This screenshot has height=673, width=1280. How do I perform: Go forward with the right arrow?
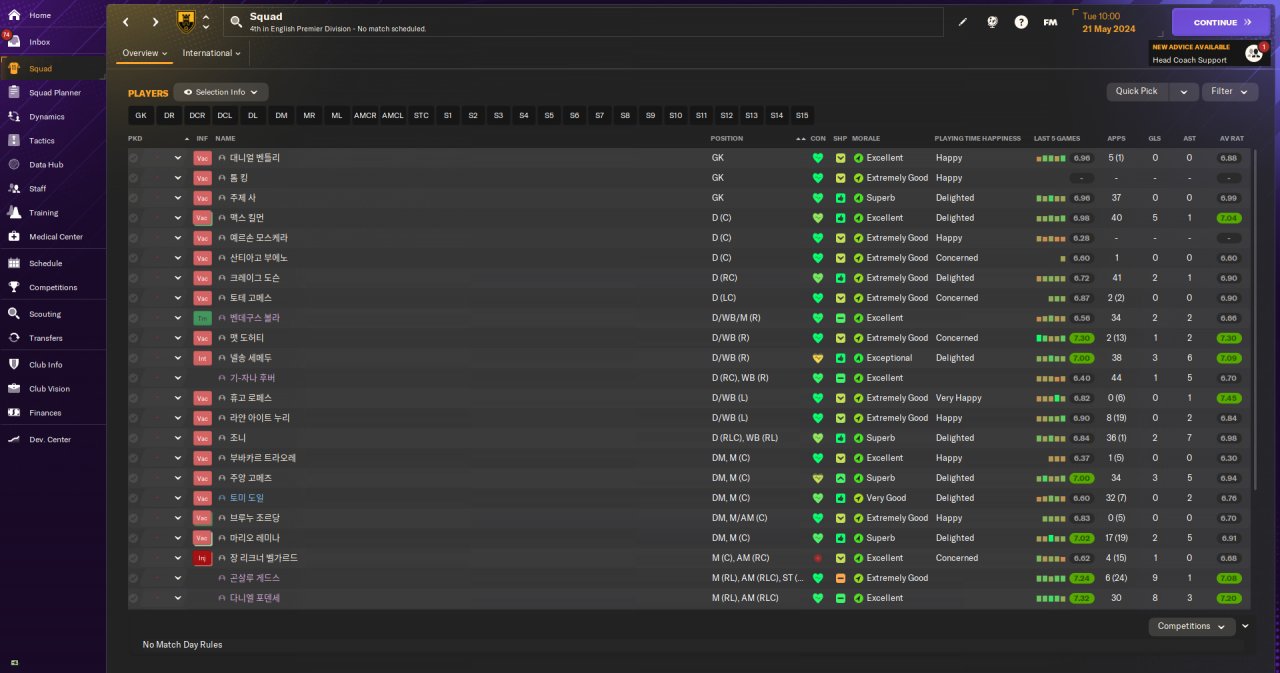click(x=155, y=22)
